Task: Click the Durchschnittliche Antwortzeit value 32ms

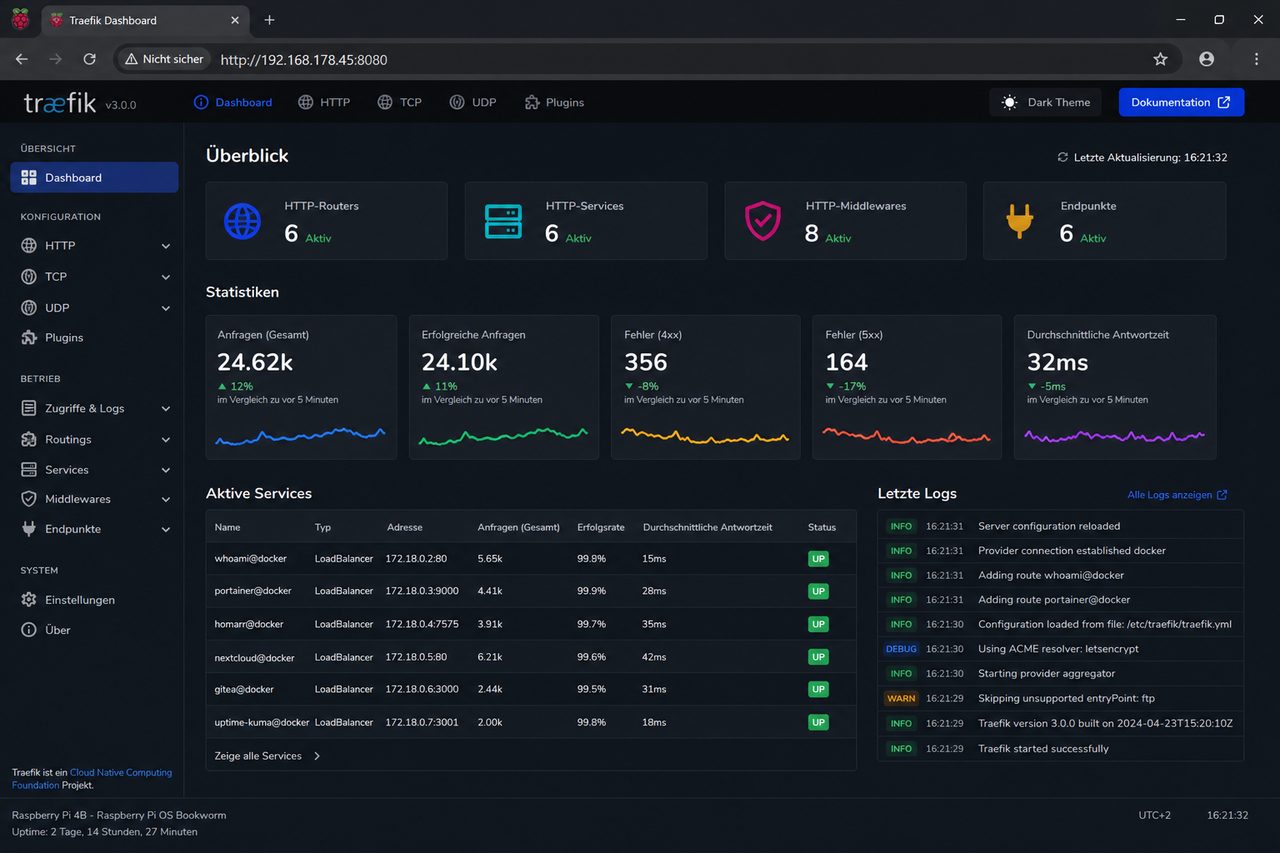Action: 1058,362
